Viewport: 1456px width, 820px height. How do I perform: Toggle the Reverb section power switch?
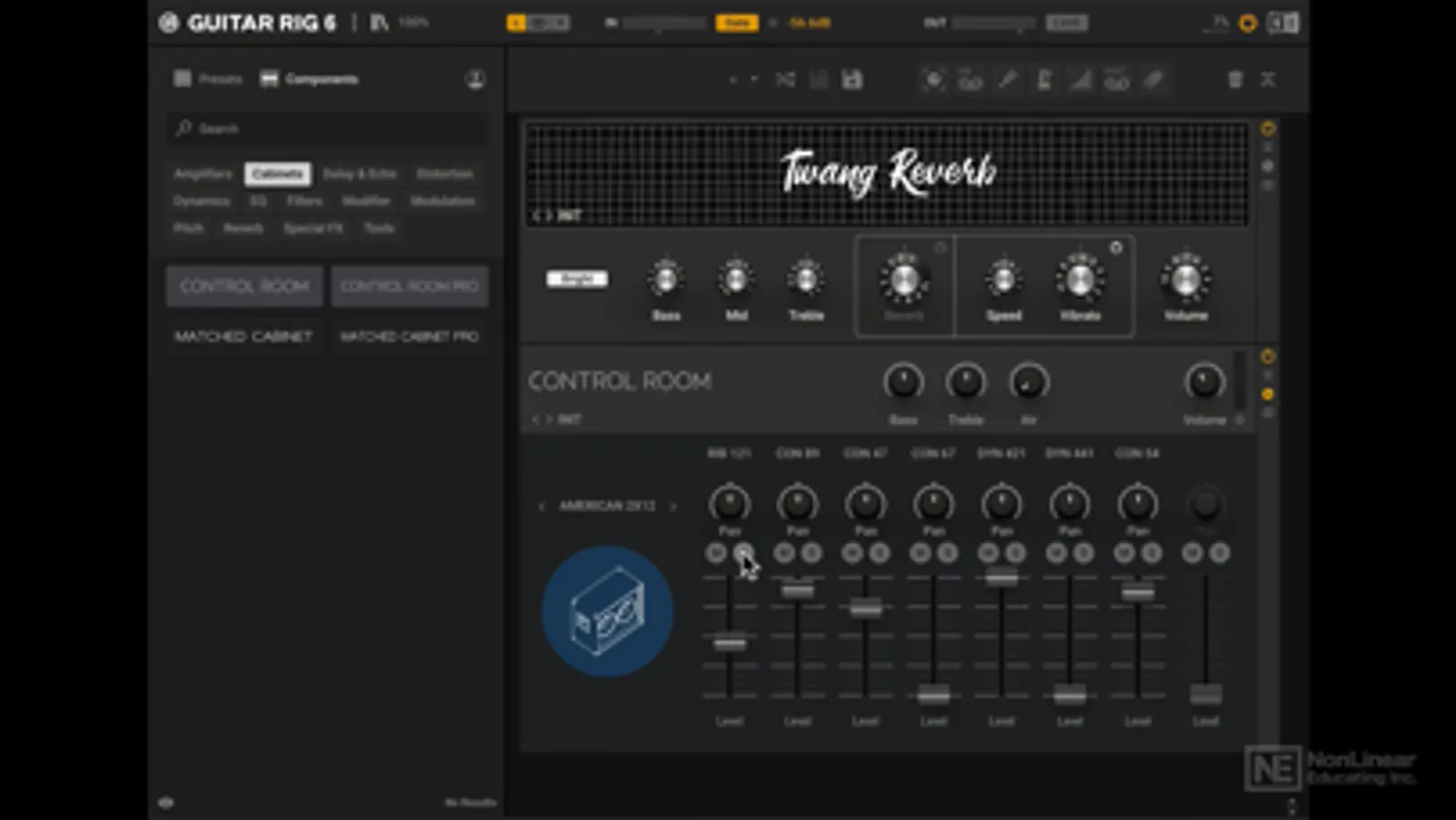pyautogui.click(x=940, y=247)
